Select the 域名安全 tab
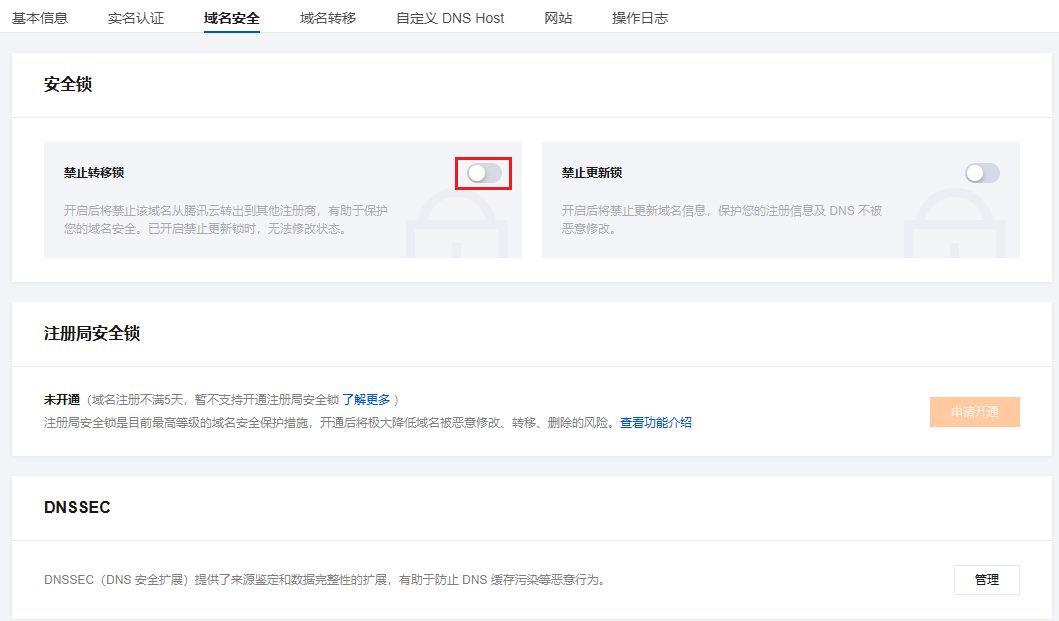Viewport: 1059px width, 621px height. coord(232,18)
